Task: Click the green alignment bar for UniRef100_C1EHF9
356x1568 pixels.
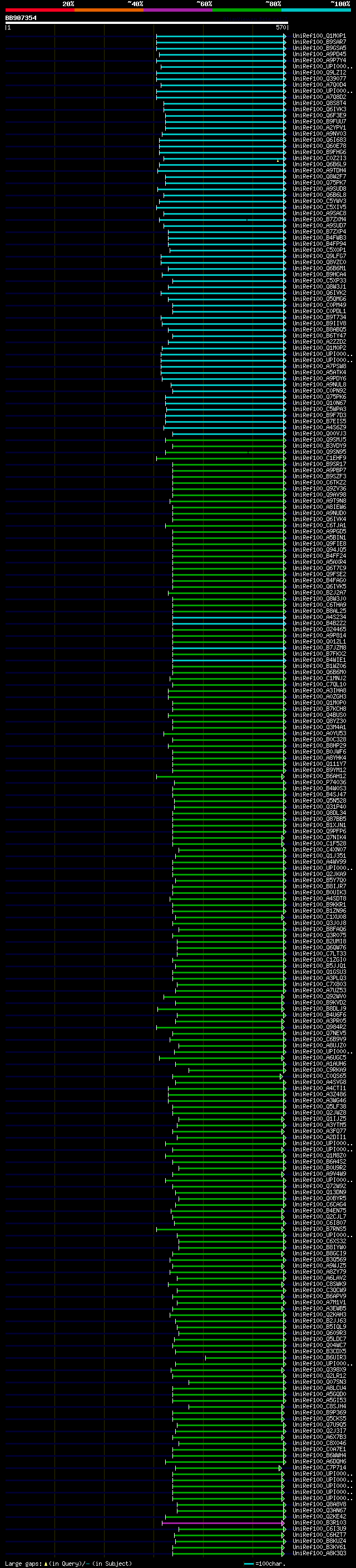Action: click(221, 458)
